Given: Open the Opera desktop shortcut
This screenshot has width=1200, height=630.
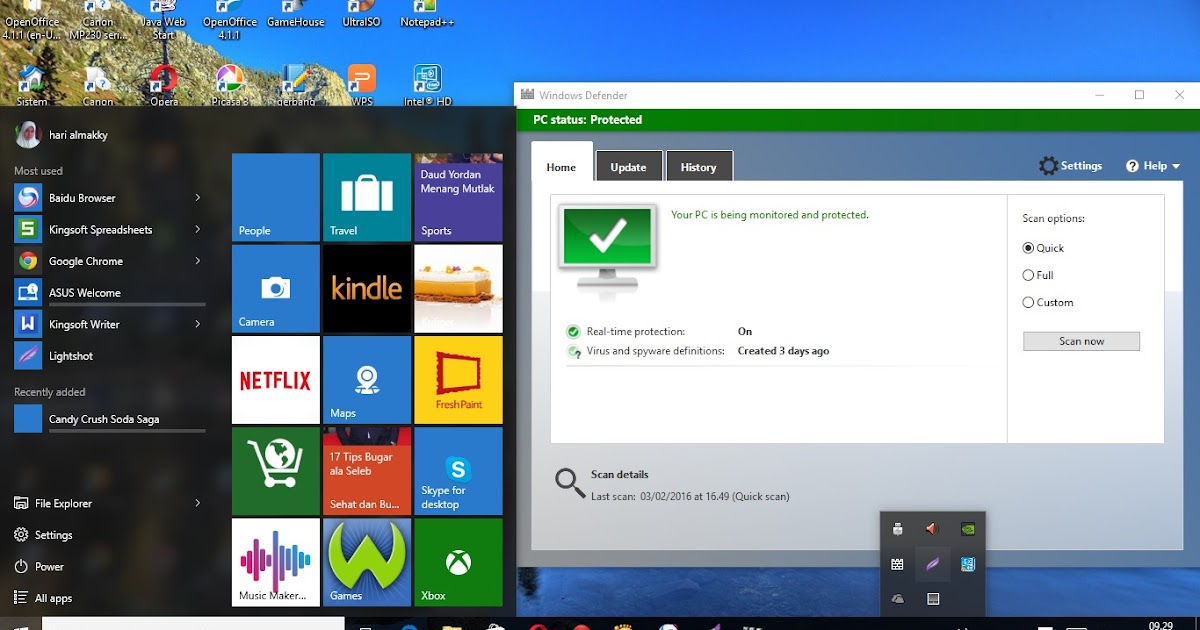Looking at the screenshot, I should pos(163,85).
